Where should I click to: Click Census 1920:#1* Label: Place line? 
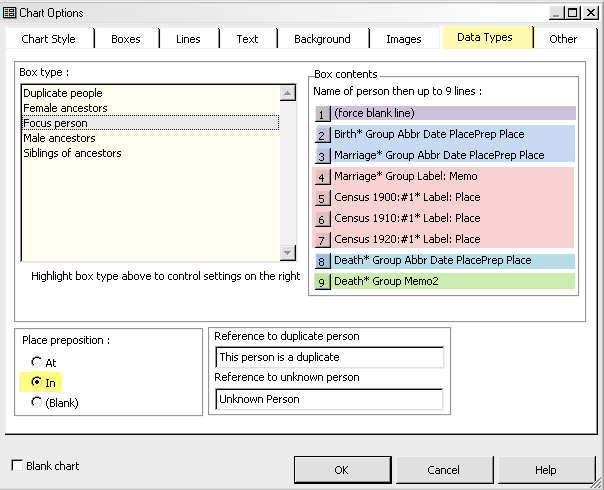454,239
